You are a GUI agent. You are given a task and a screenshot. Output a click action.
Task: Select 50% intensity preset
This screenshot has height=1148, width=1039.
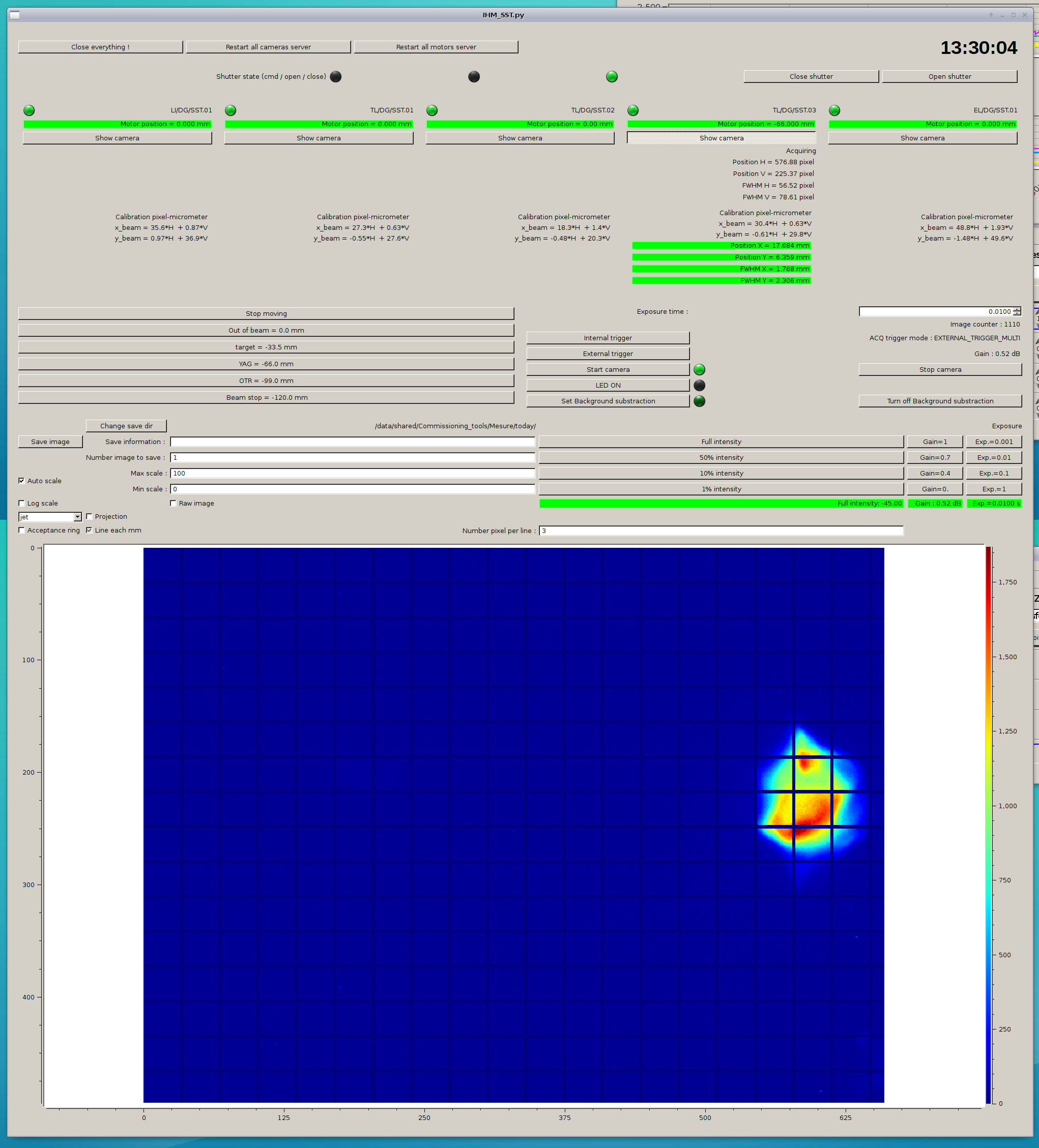[x=721, y=457]
